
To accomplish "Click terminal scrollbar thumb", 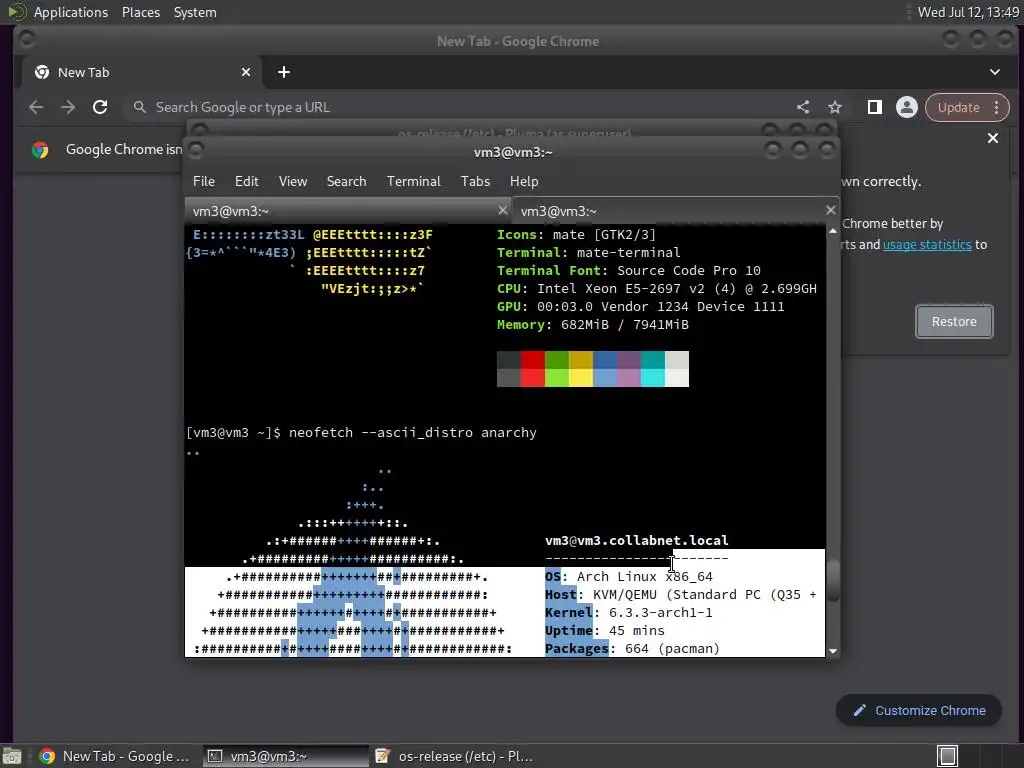I will [x=833, y=581].
